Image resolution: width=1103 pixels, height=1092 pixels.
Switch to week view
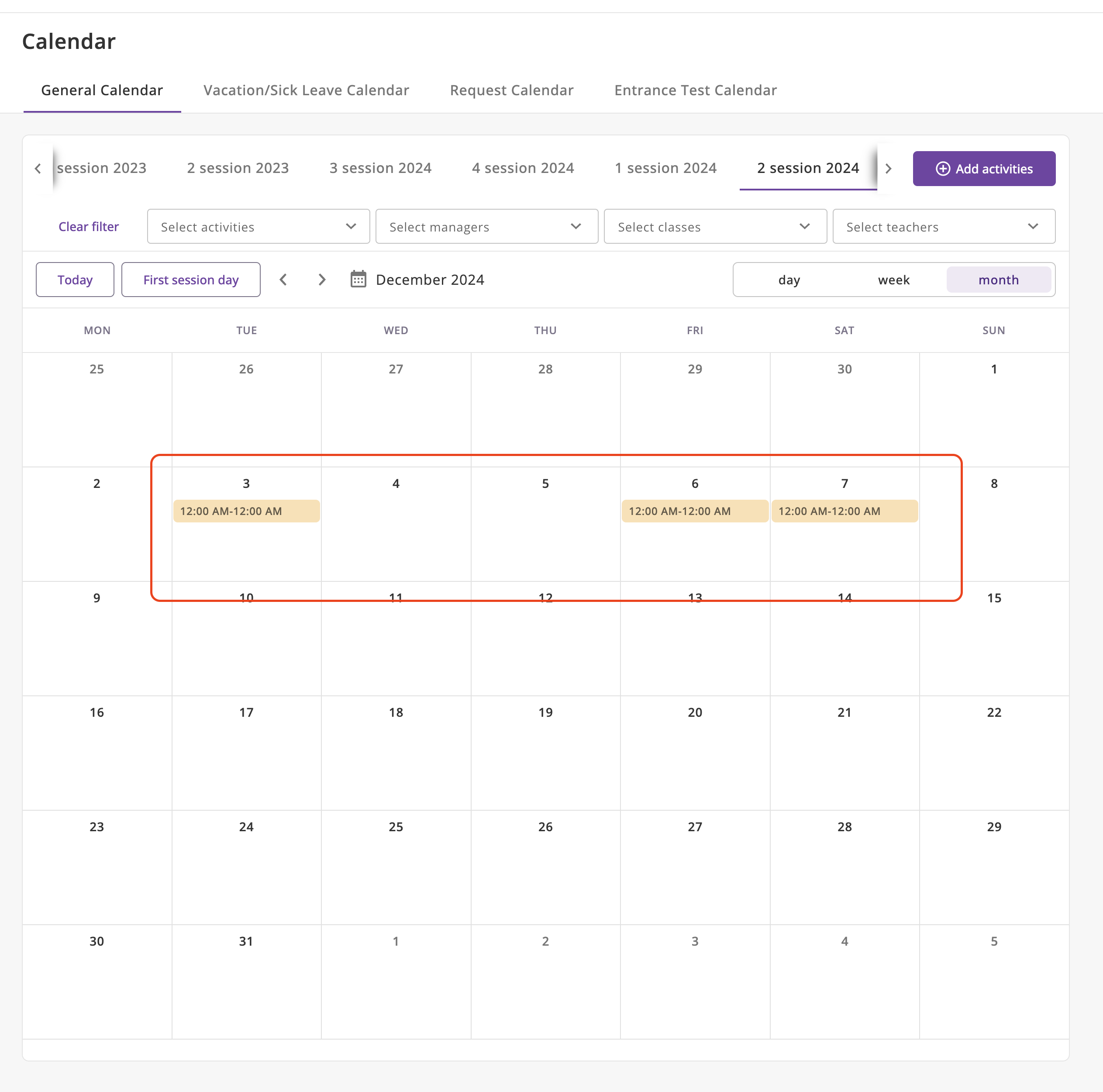tap(893, 280)
